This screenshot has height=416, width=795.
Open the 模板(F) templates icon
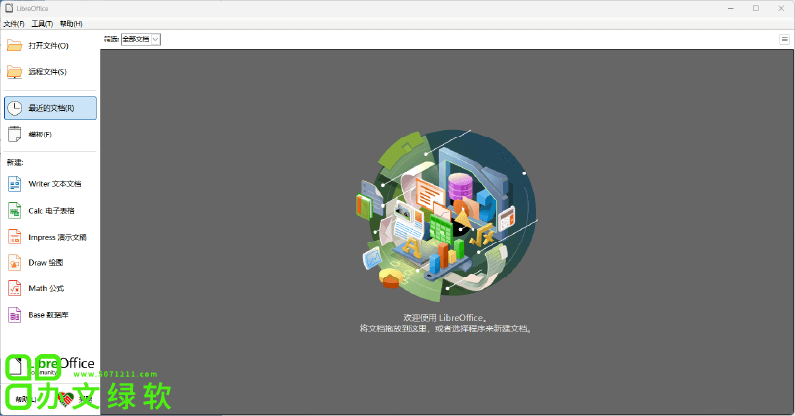tap(14, 134)
